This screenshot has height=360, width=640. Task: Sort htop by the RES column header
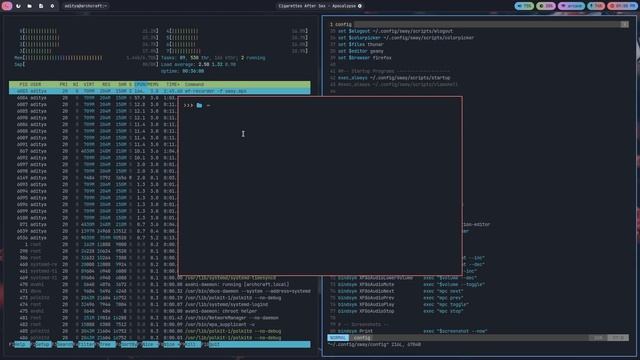[x=106, y=84]
